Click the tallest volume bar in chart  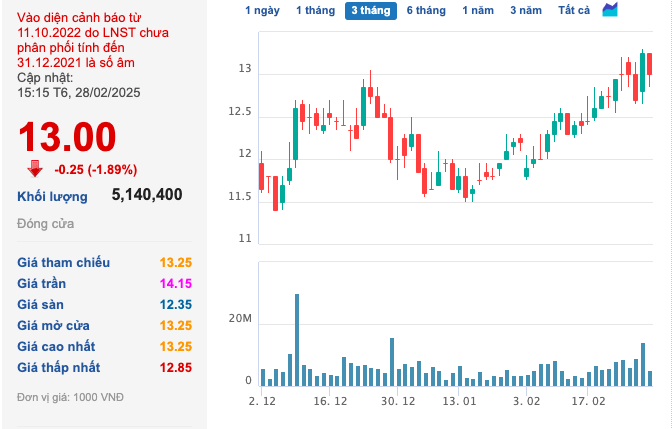pyautogui.click(x=297, y=340)
